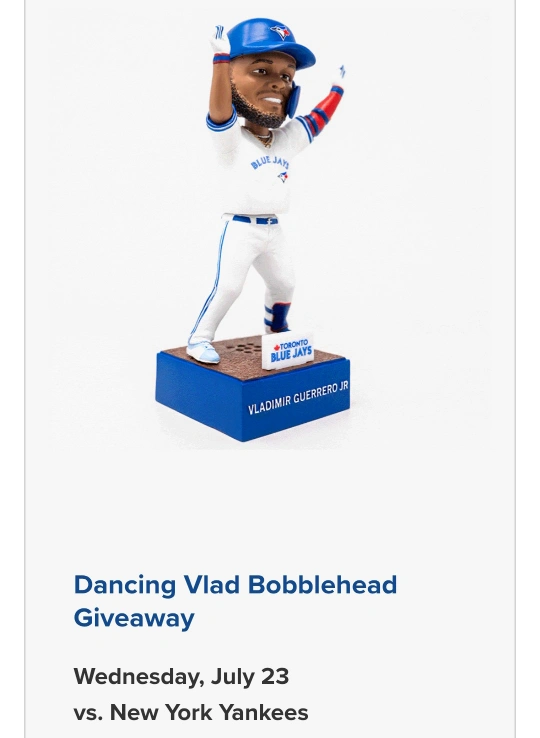Click the speaker holes on the dirt base
The image size is (540, 738).
[x=243, y=348]
